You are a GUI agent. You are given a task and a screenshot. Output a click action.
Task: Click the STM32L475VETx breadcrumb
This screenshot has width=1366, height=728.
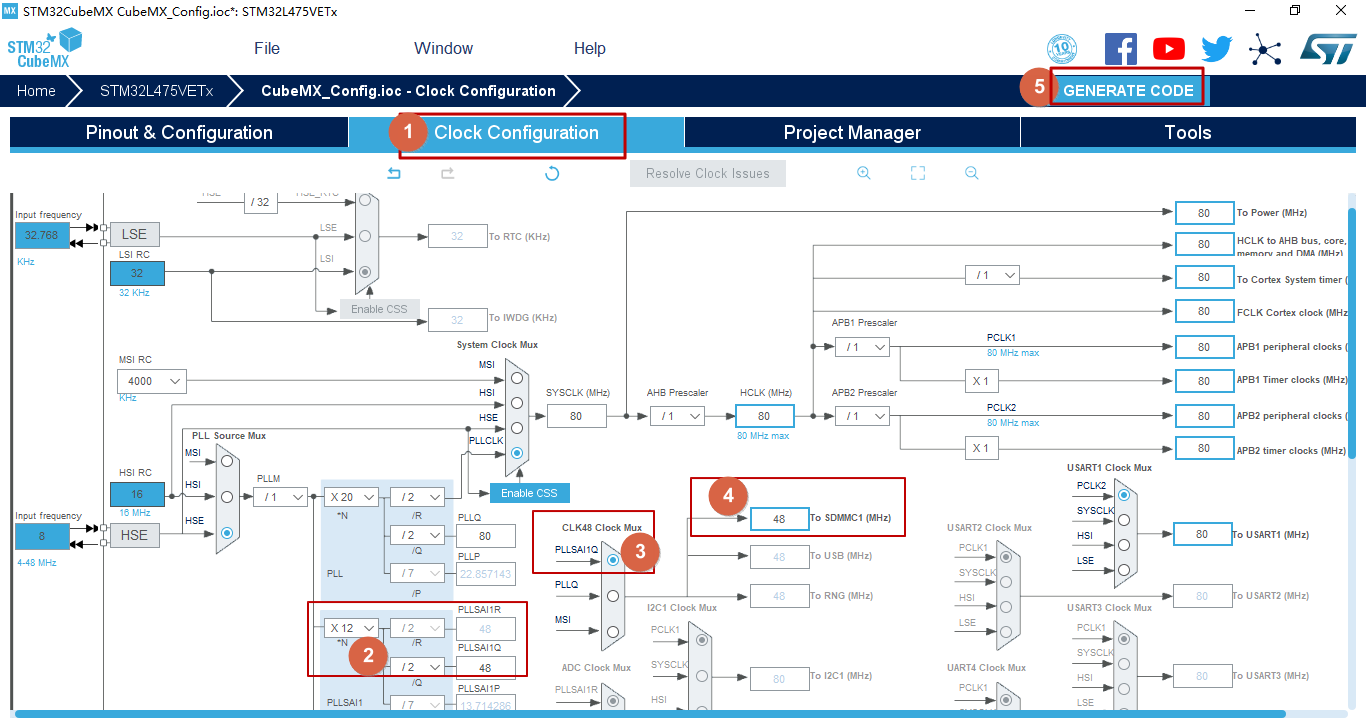click(156, 90)
